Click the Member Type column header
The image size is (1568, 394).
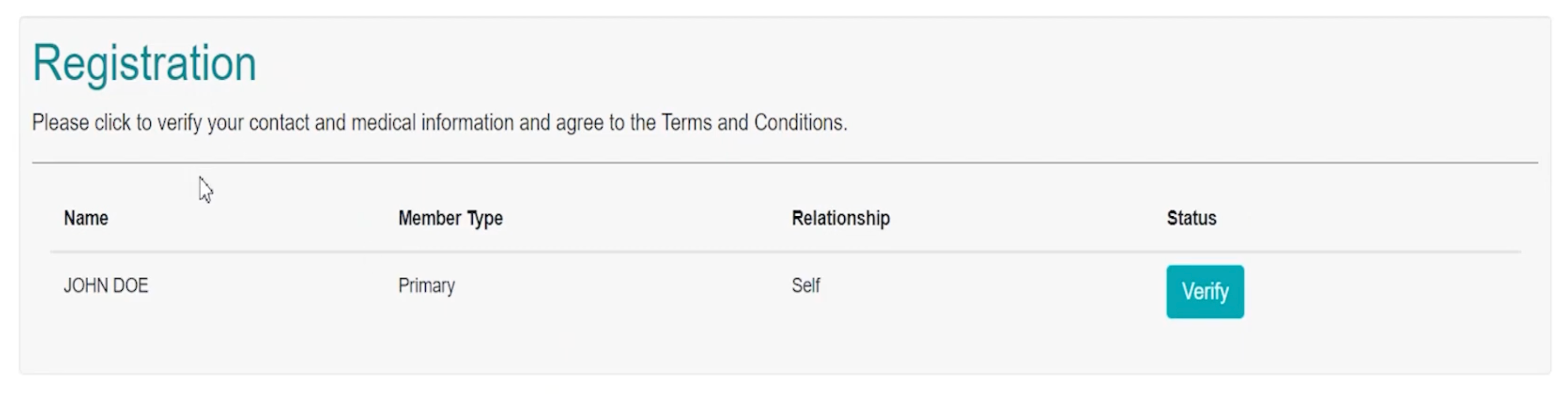[x=450, y=218]
